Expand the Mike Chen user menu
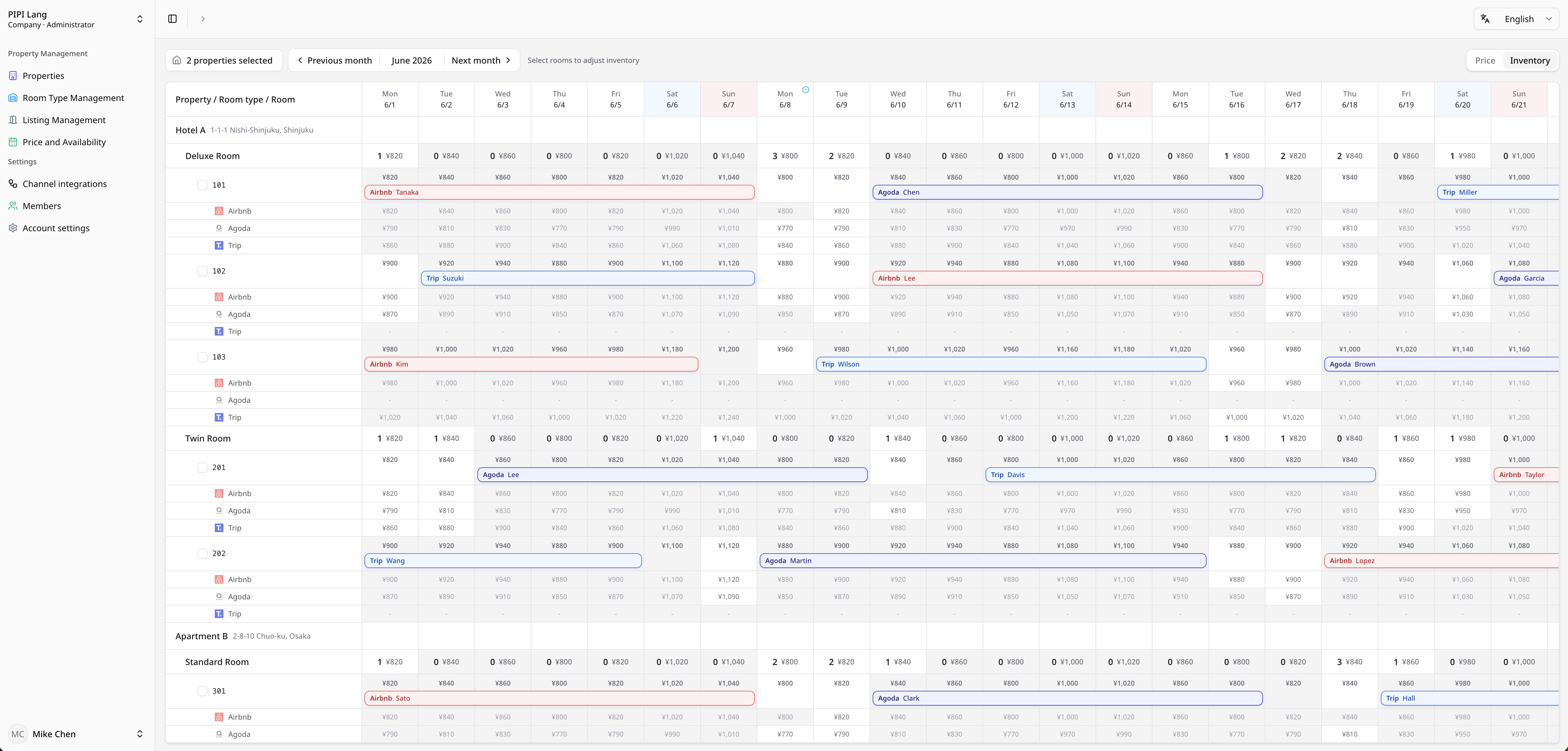The image size is (1568, 751). (77, 734)
